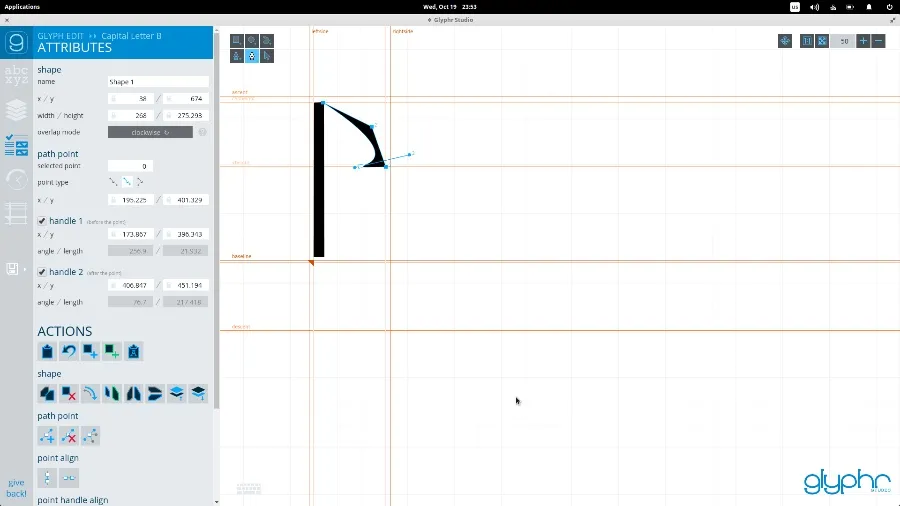The image size is (900, 506).
Task: Click the undo action icon
Action: (x=69, y=351)
